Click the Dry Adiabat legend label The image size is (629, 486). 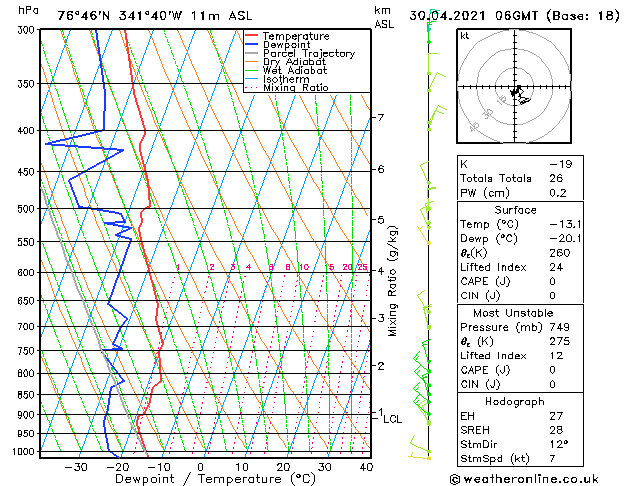(x=294, y=62)
